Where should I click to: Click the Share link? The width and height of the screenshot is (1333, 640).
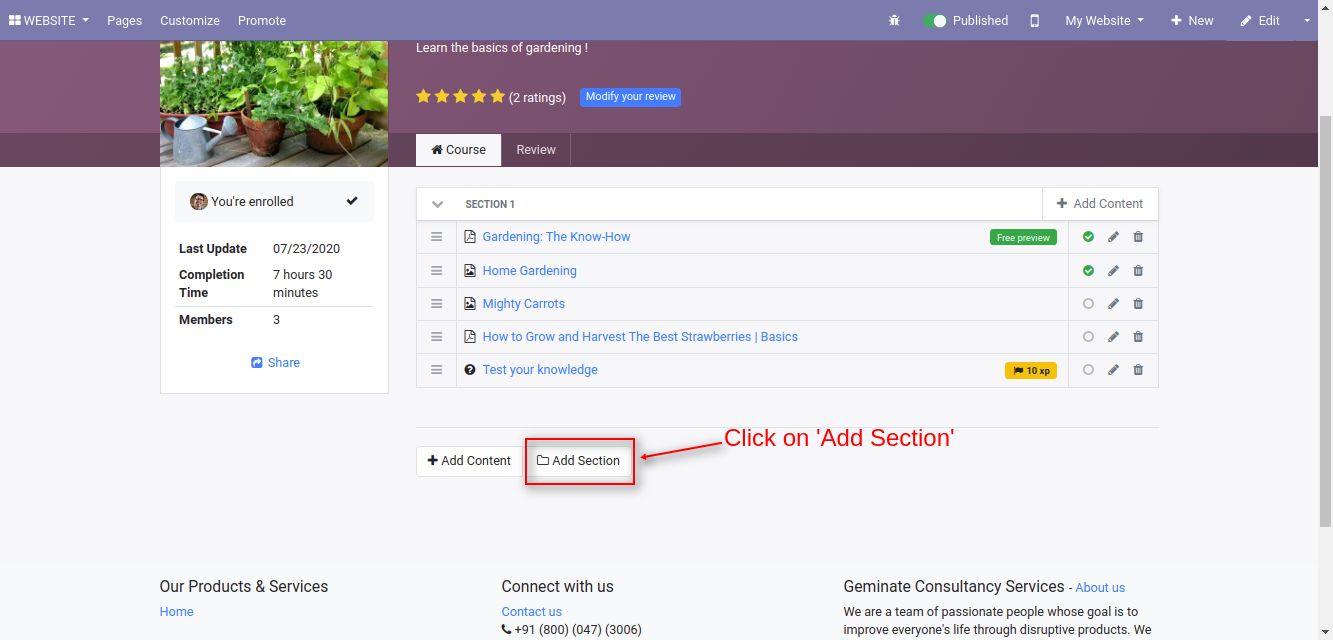tap(275, 363)
